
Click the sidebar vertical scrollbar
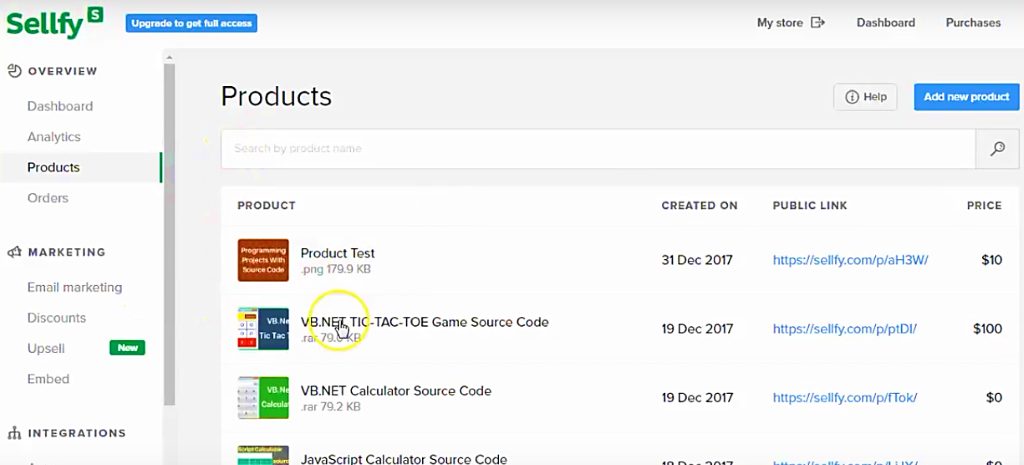[169, 229]
